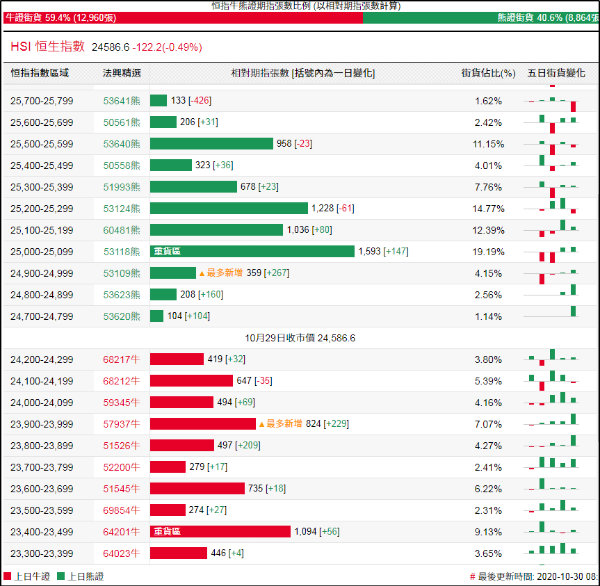
Task: Open bull warrant link 51526牛
Action: [121, 446]
